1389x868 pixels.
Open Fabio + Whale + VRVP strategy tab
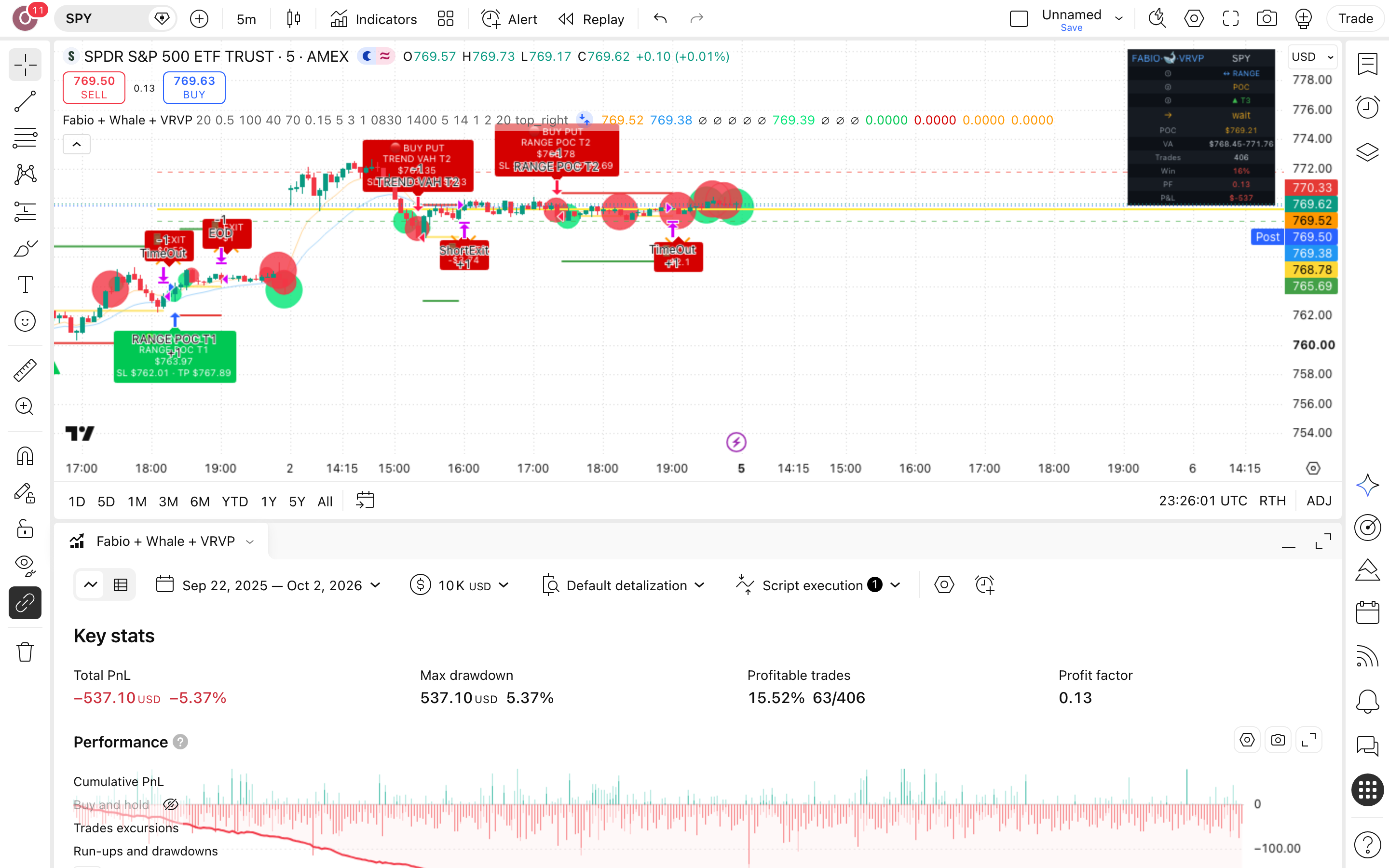pos(161,542)
